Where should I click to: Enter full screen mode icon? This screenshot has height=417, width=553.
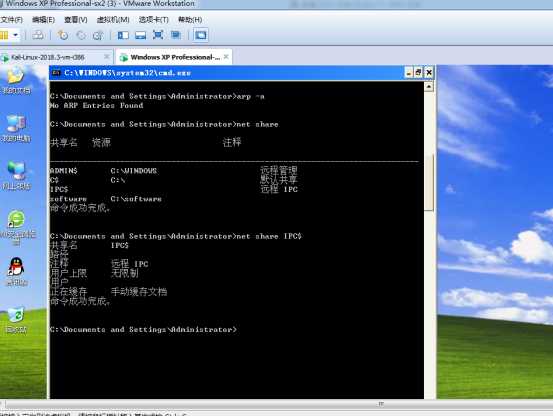tap(158, 35)
